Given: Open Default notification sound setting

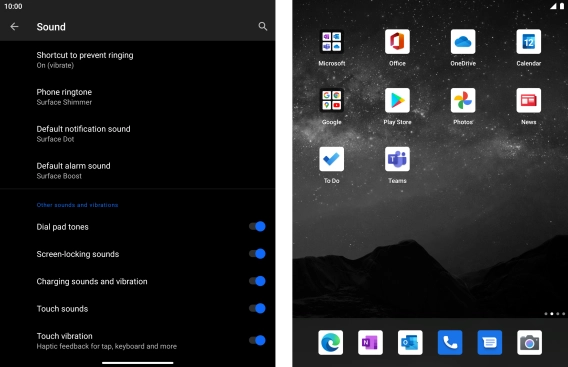Looking at the screenshot, I should pyautogui.click(x=137, y=134).
